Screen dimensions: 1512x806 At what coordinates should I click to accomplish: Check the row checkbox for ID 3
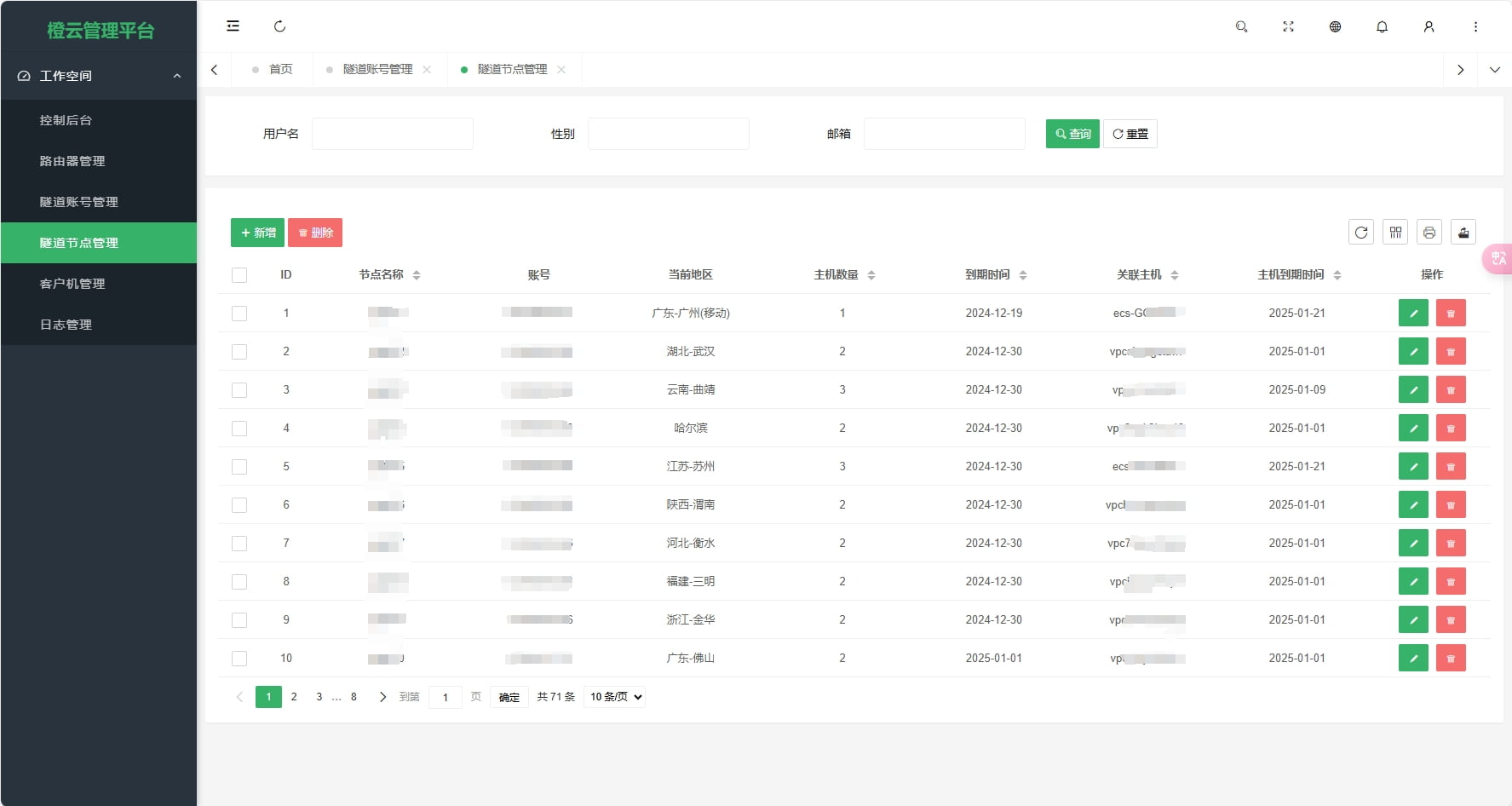tap(239, 389)
